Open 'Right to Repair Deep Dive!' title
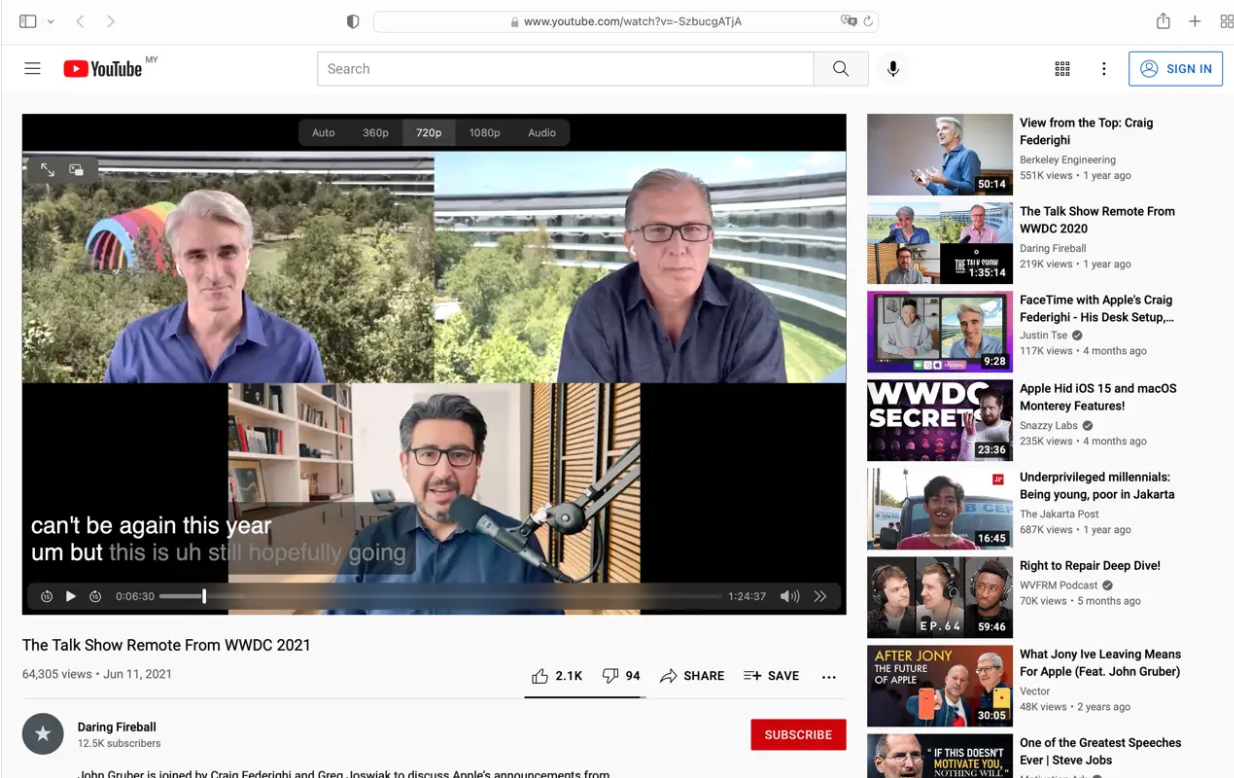 1090,566
